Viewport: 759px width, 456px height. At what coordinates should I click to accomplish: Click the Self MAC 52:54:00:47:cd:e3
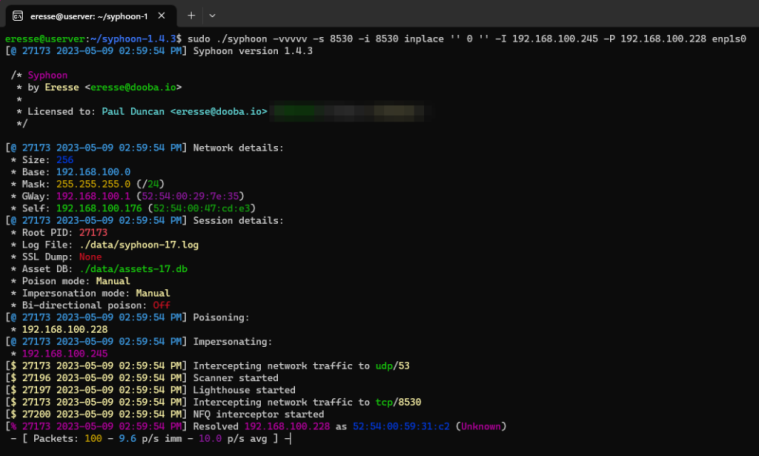202,208
